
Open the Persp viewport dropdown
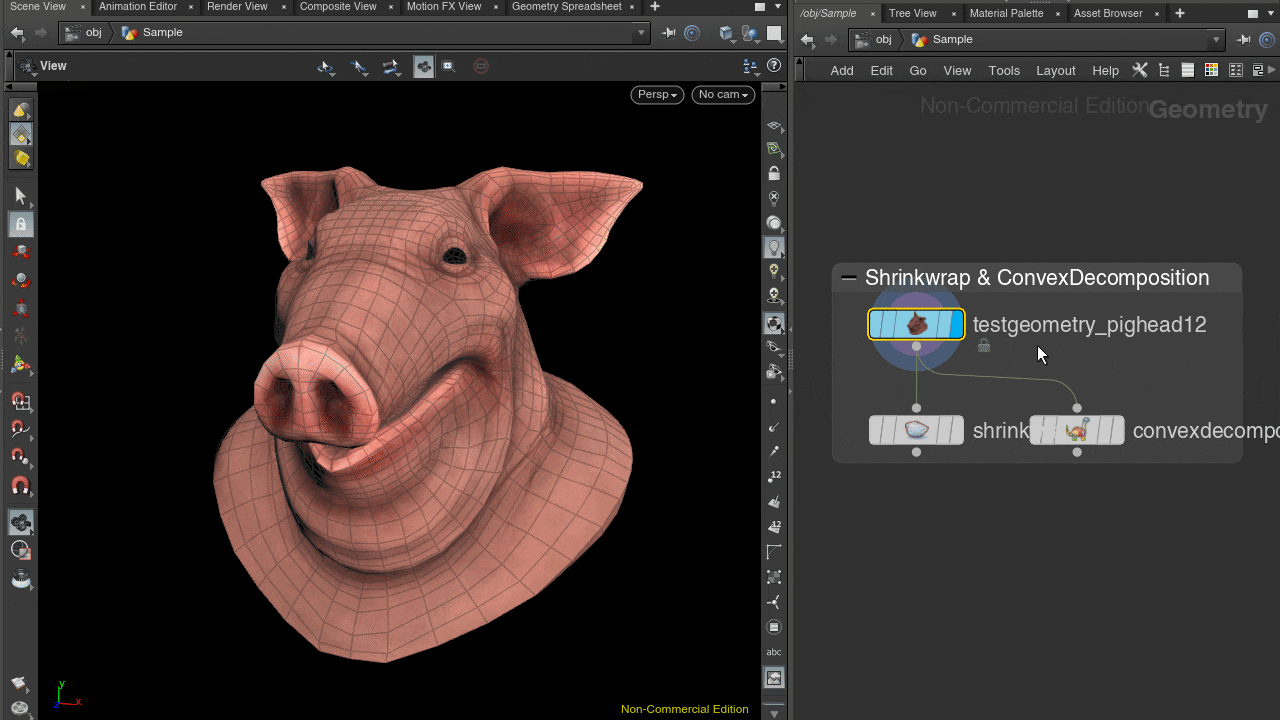click(657, 95)
